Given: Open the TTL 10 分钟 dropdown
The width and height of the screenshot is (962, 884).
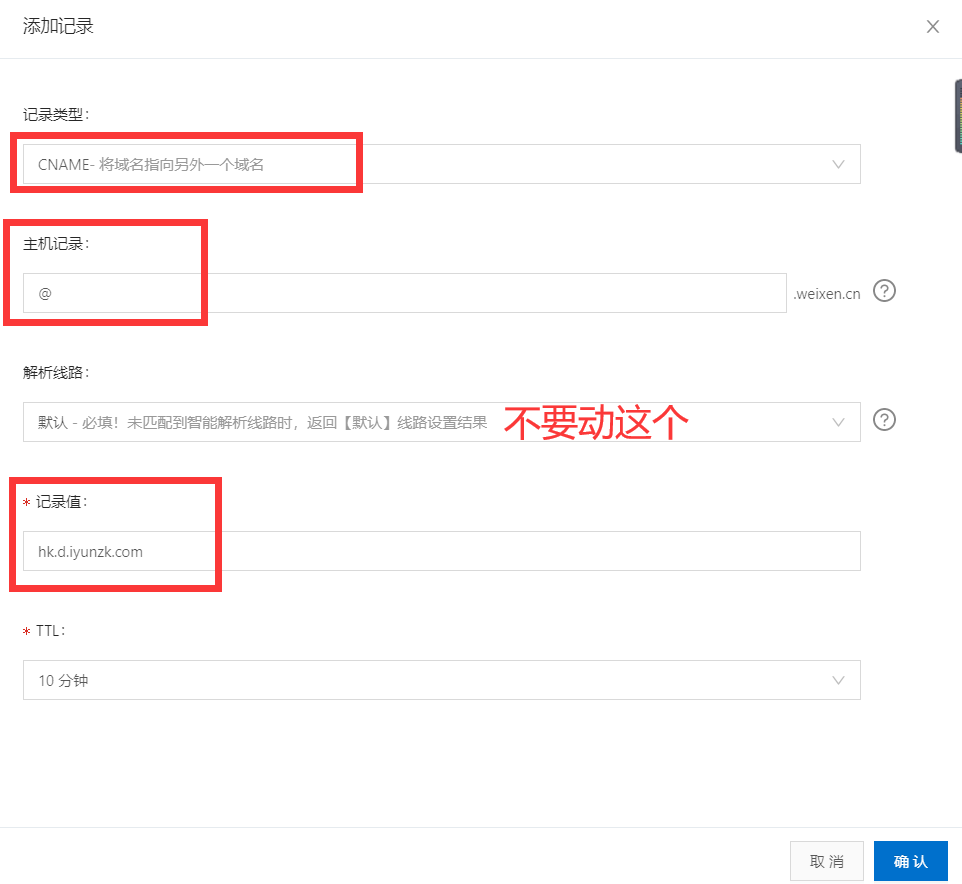Looking at the screenshot, I should pos(442,680).
